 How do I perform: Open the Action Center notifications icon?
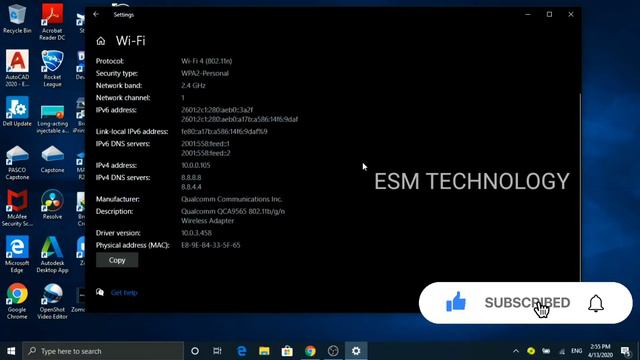625,351
